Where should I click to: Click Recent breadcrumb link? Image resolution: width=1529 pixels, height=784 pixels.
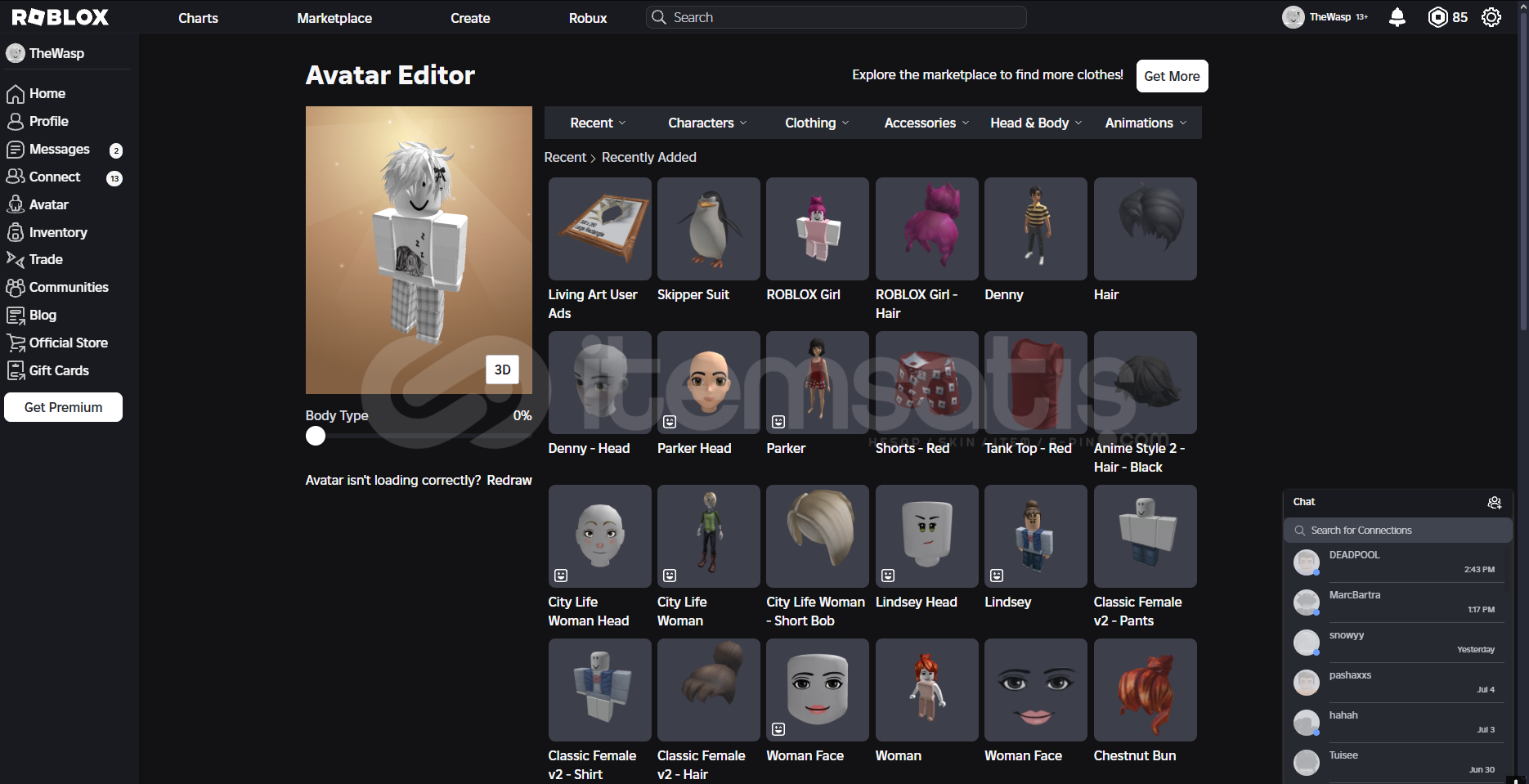click(x=565, y=158)
